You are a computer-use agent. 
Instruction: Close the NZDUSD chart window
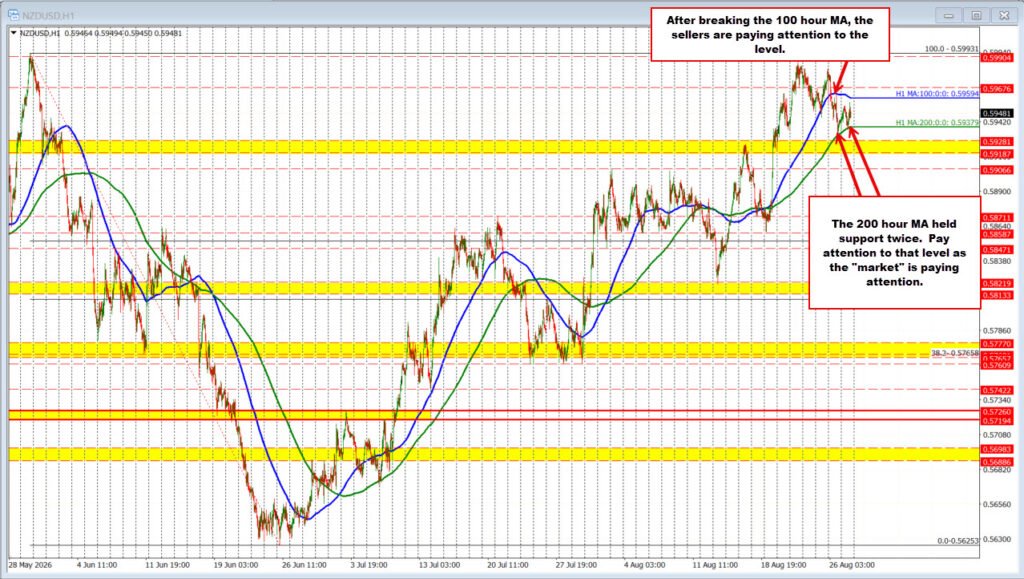pos(1003,15)
